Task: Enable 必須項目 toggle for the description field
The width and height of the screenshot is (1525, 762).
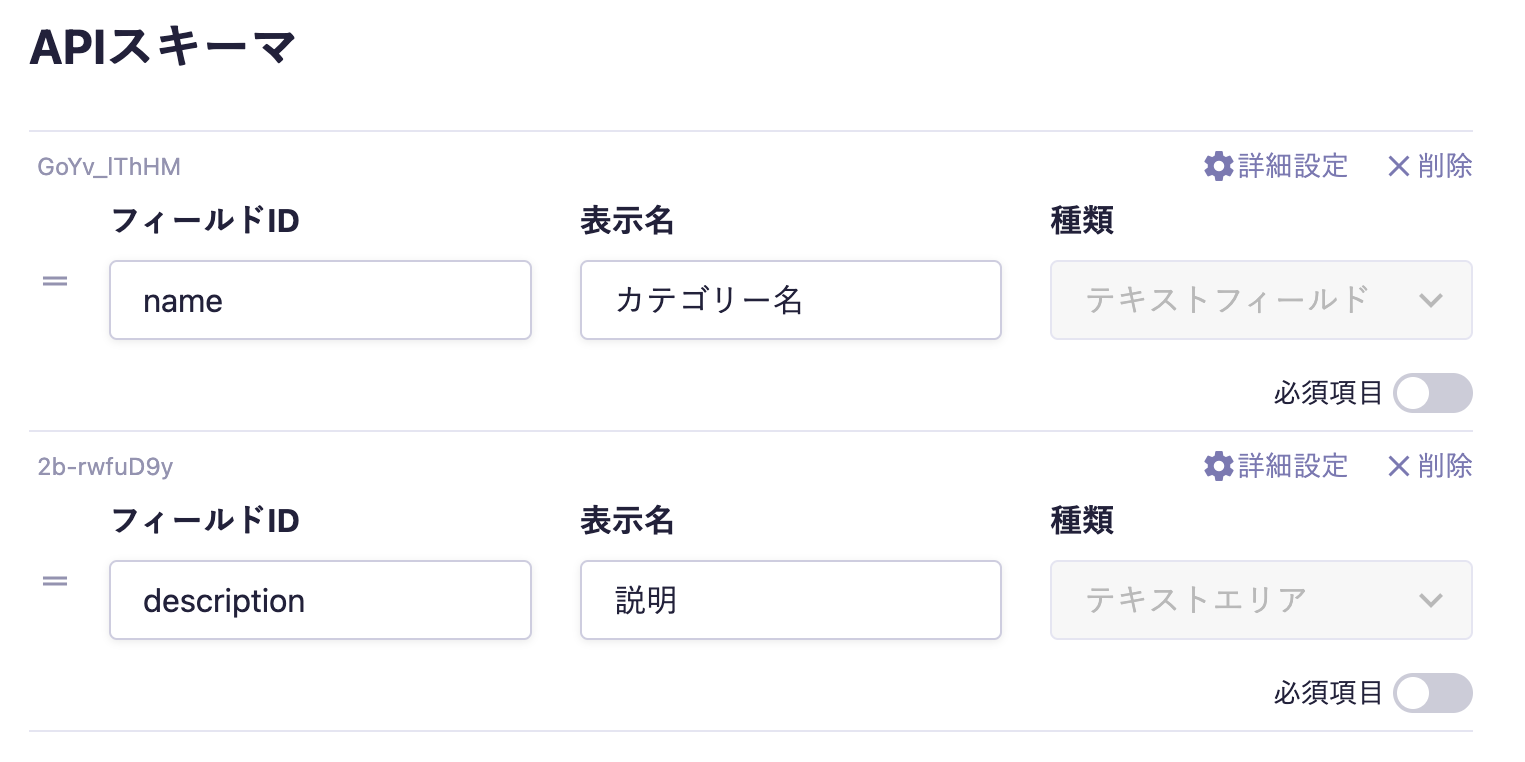Action: [1432, 693]
